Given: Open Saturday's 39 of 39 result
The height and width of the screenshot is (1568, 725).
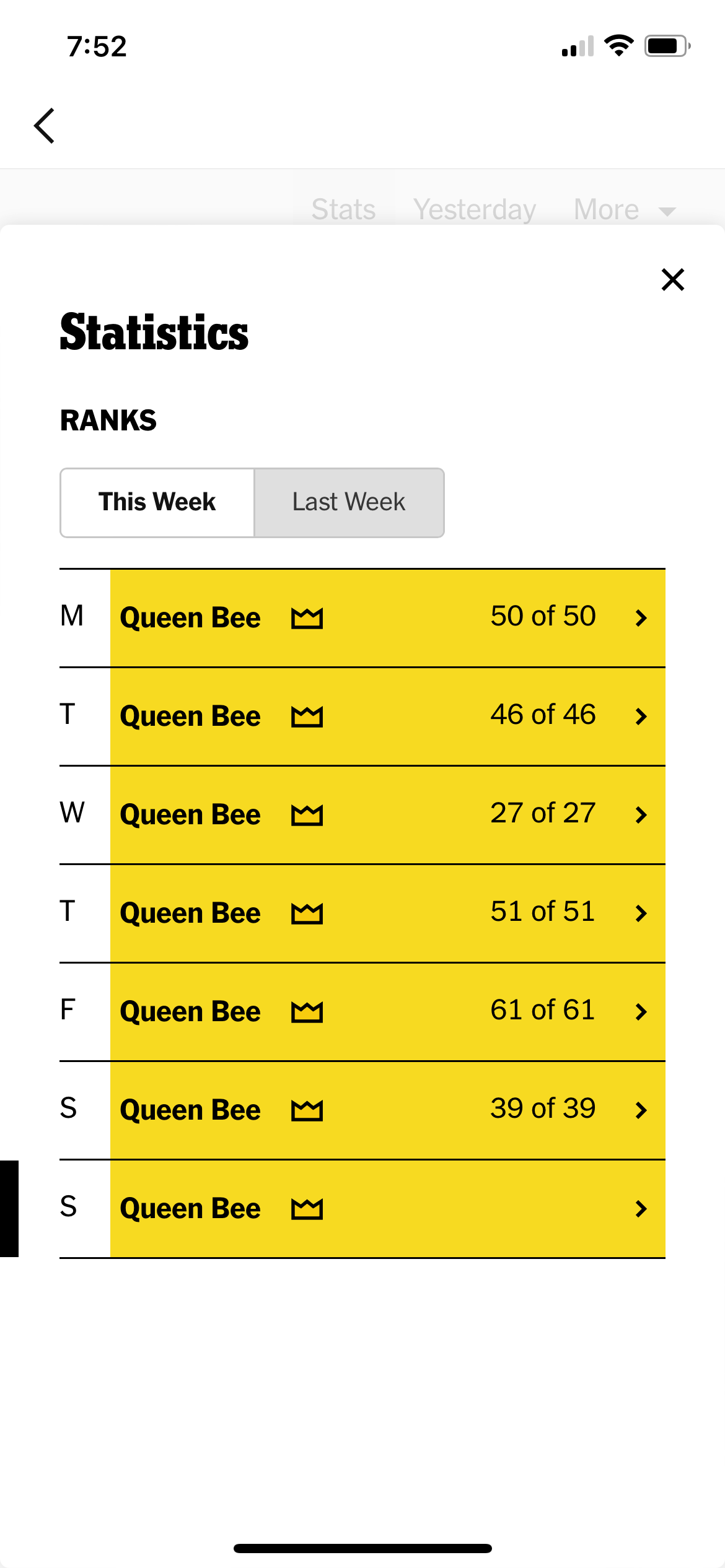Looking at the screenshot, I should 388,1110.
